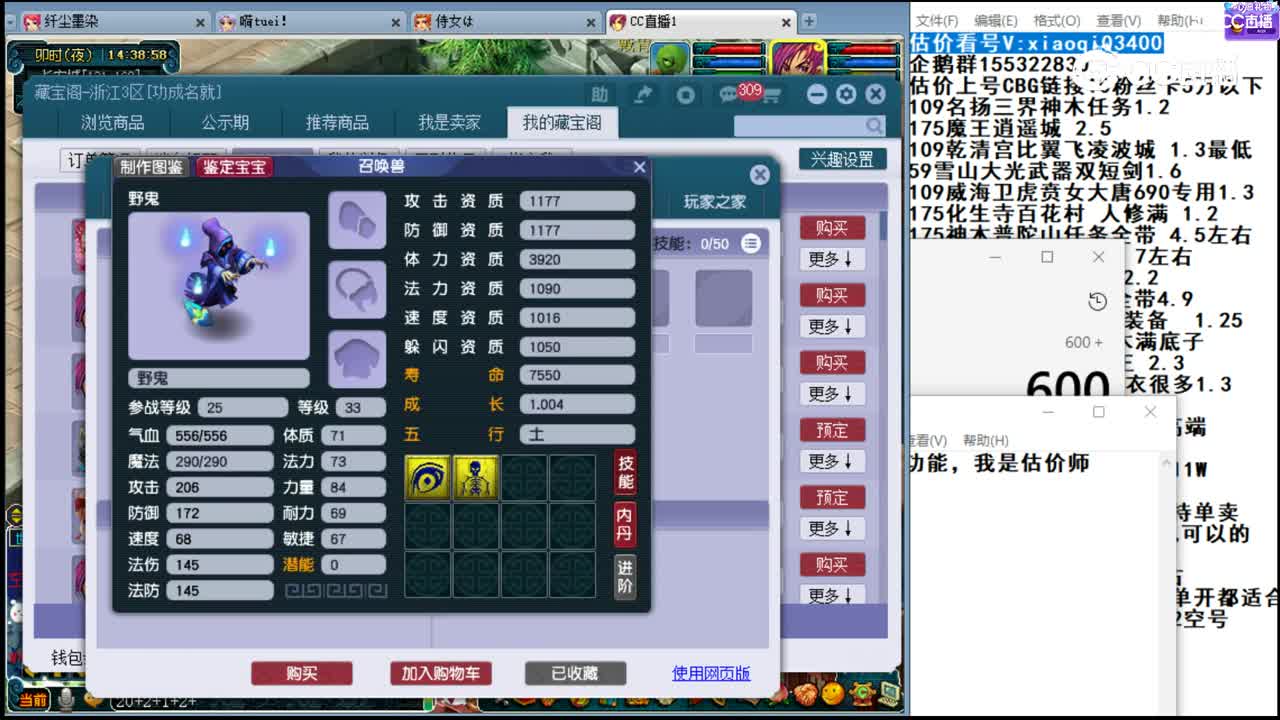1280x720 pixels.
Task: Expand third 更多↓ dropdown in list
Action: pos(832,393)
